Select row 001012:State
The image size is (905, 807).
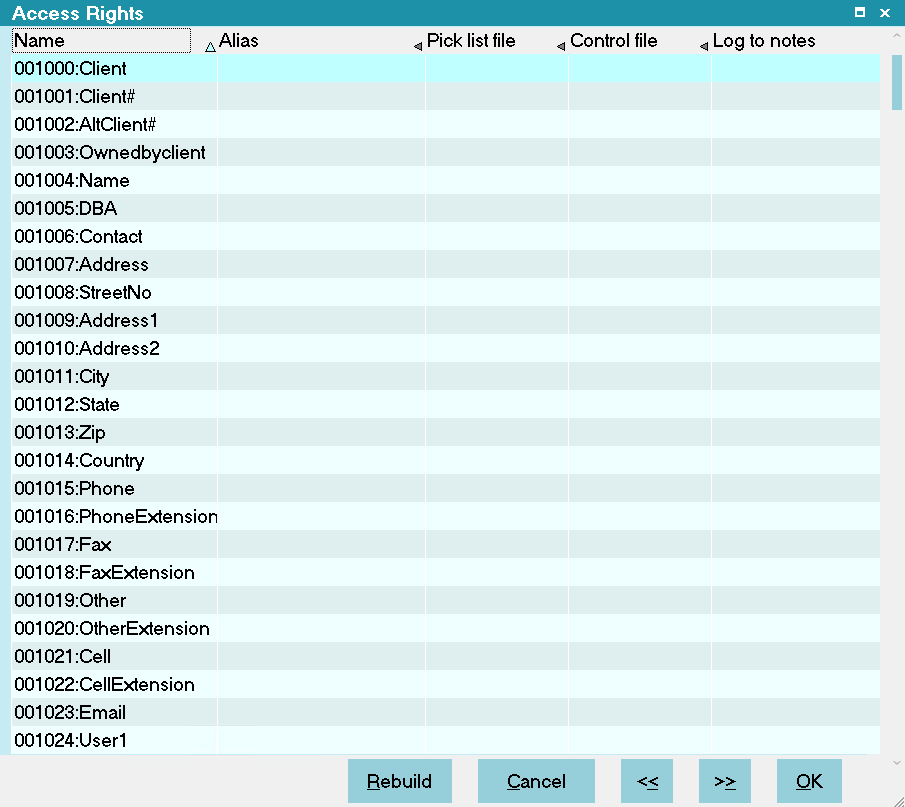(x=446, y=404)
